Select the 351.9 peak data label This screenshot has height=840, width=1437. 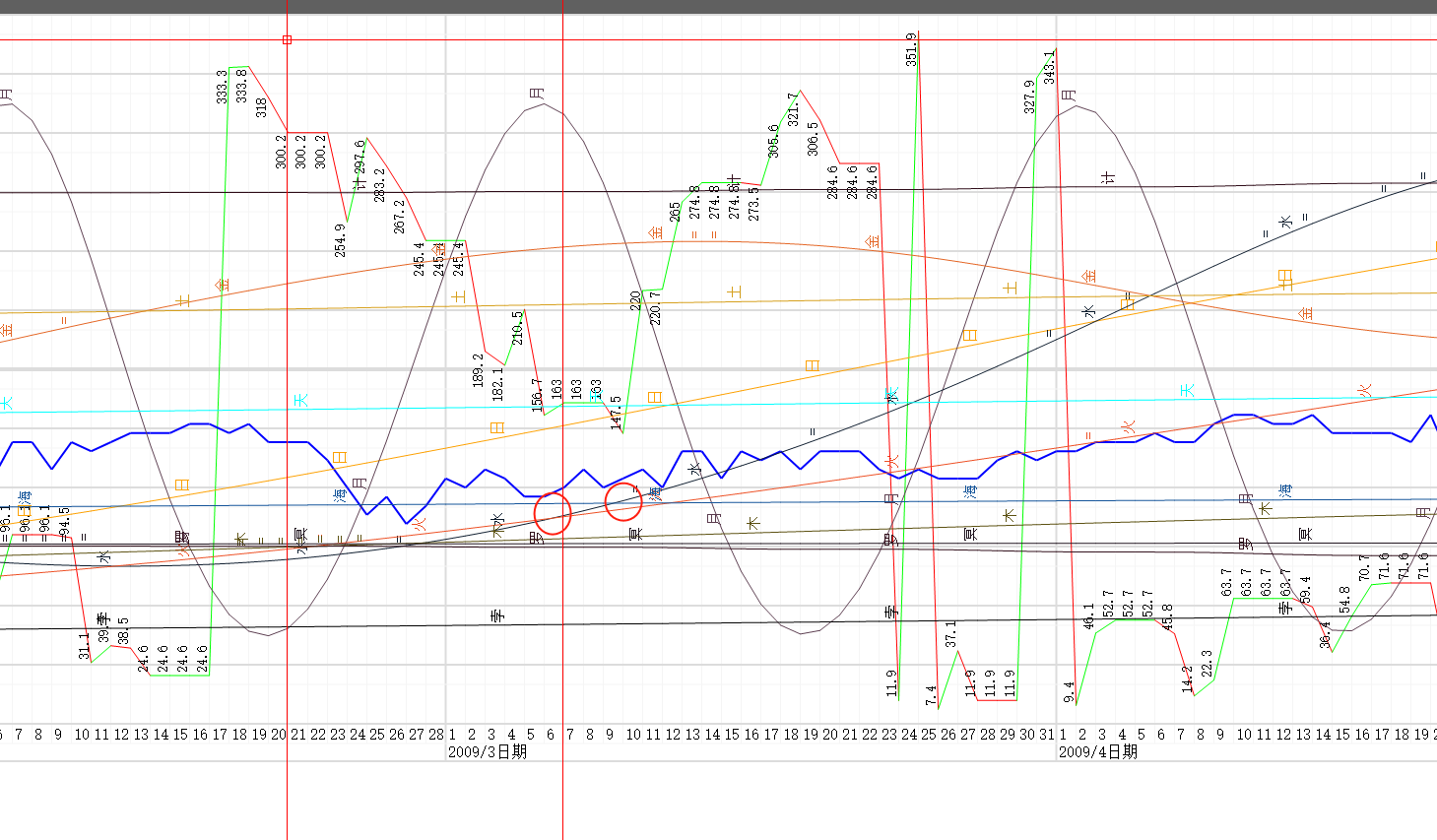[x=911, y=49]
